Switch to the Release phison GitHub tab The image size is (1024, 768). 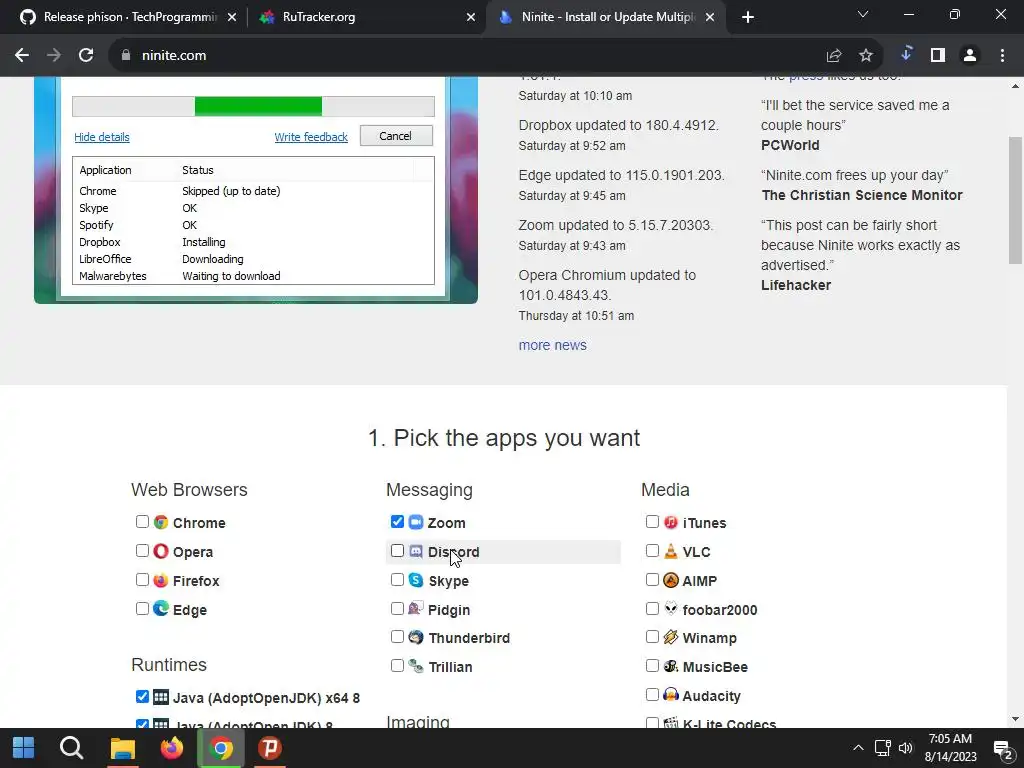click(129, 17)
